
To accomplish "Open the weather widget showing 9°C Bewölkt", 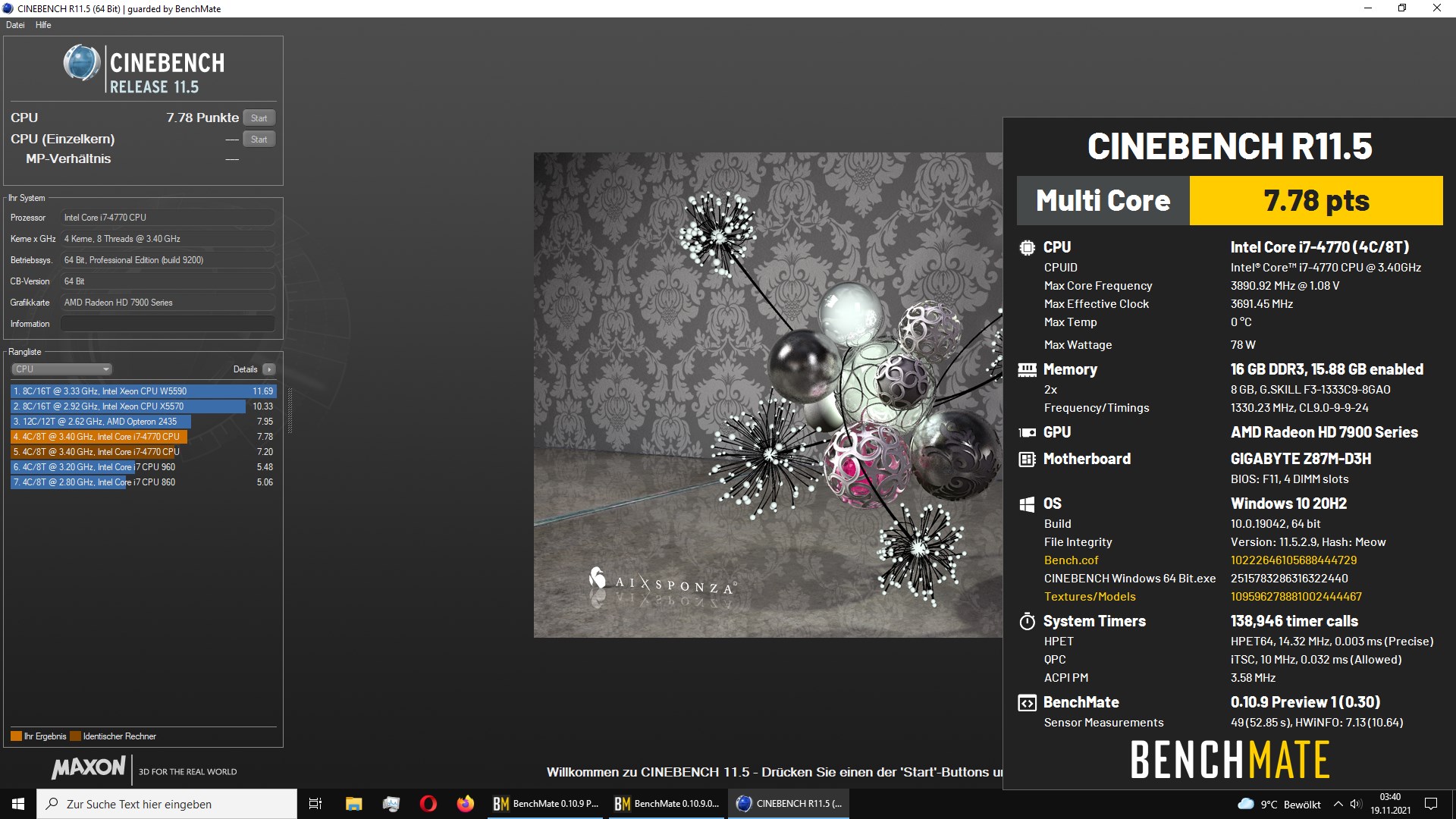I will pos(1279,805).
